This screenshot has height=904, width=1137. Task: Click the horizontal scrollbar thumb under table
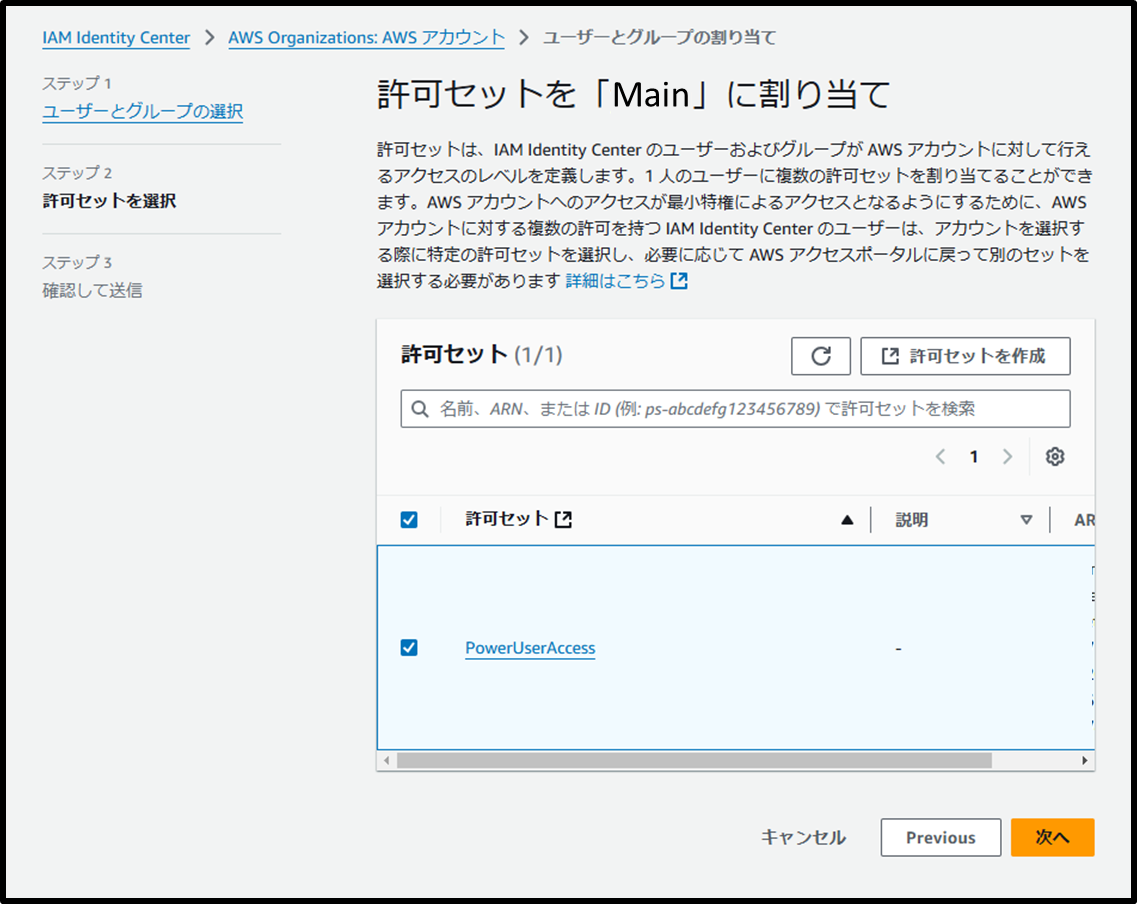pos(694,760)
